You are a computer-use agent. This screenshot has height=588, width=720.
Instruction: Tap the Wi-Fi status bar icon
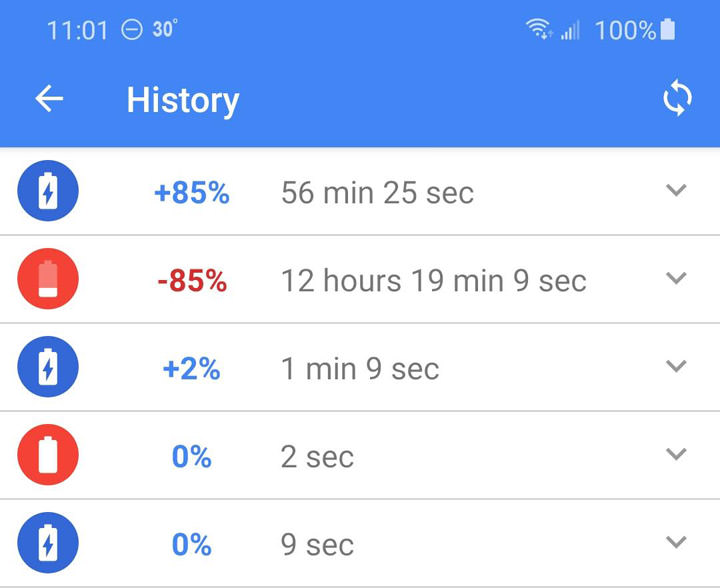540,30
